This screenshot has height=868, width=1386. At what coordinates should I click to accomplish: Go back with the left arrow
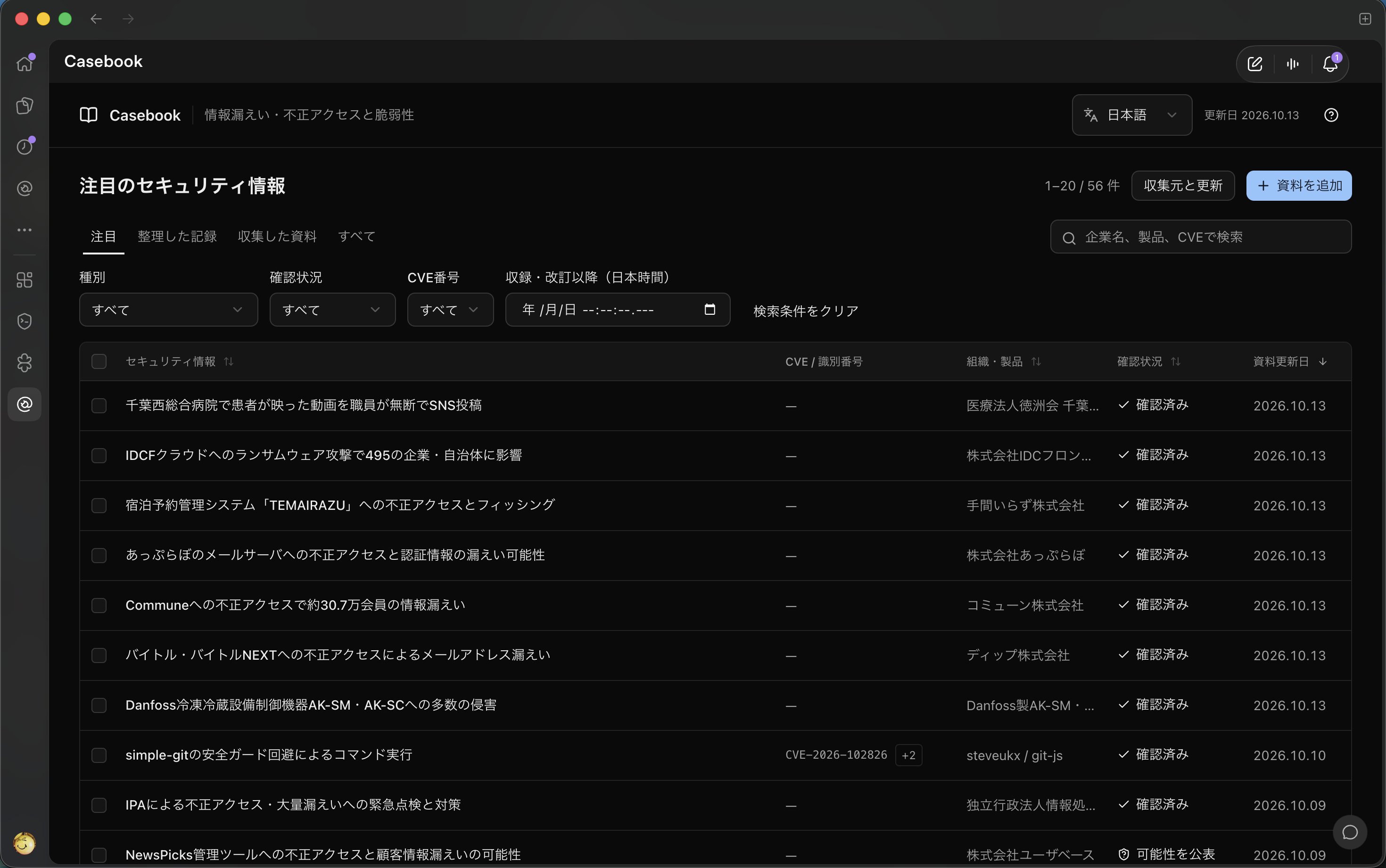[x=96, y=19]
